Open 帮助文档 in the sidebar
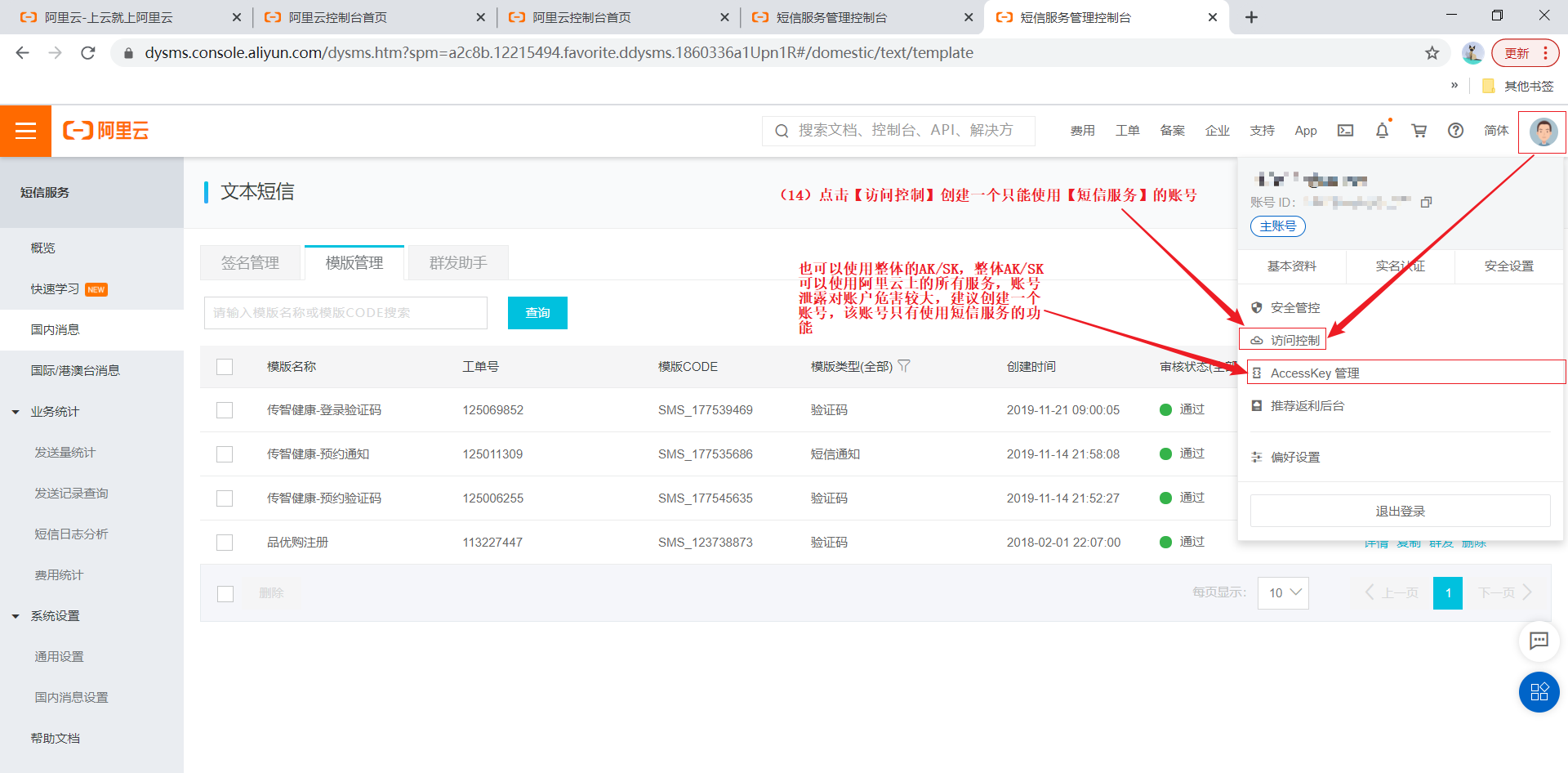 coord(56,739)
